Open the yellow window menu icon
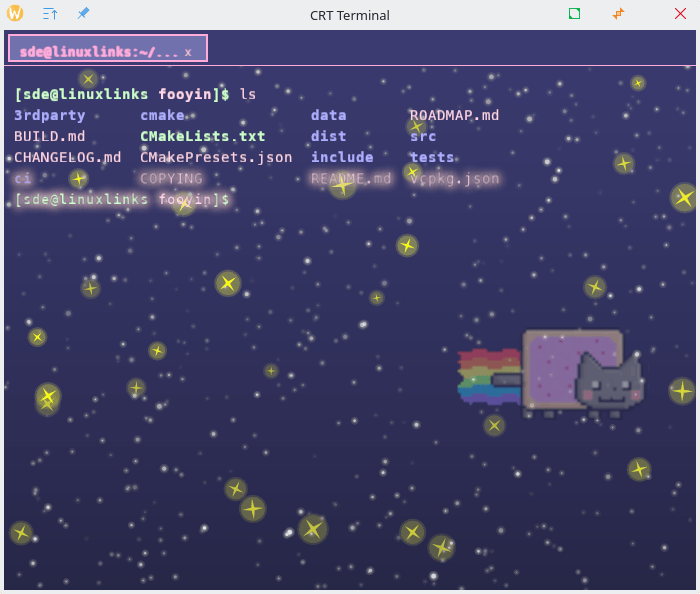700x594 pixels. [x=15, y=14]
